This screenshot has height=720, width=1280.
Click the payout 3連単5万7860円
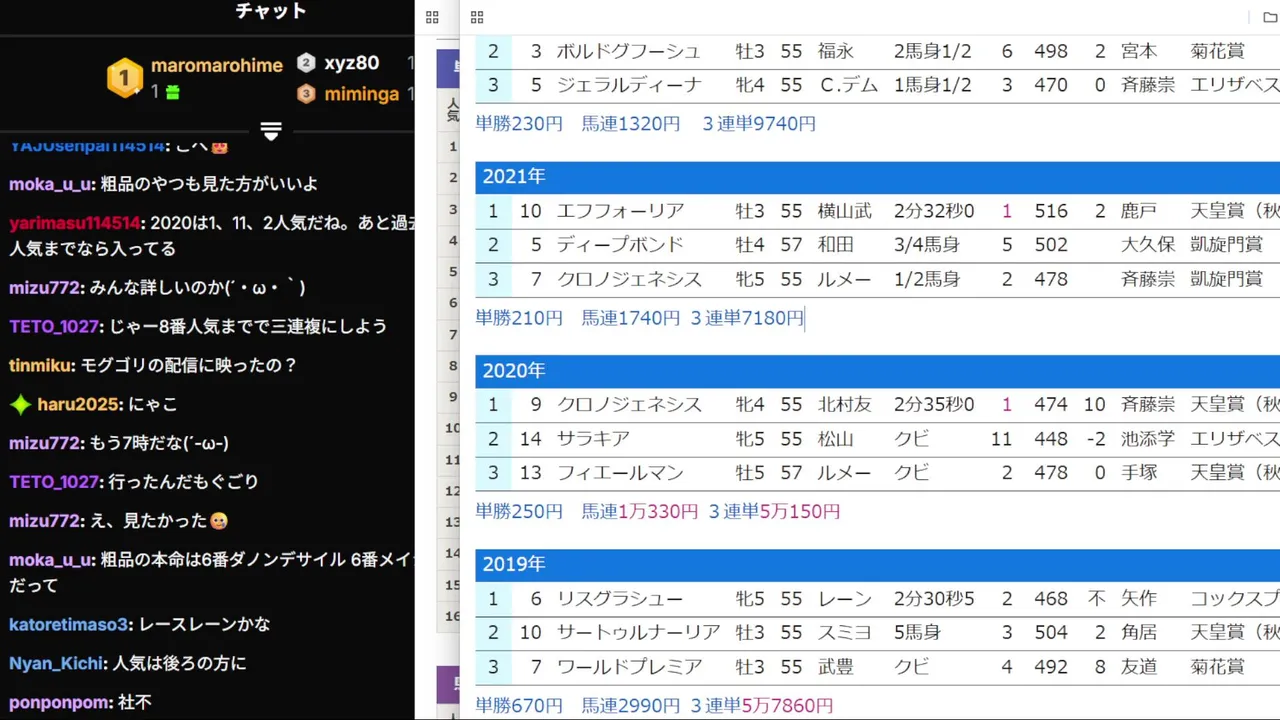(762, 706)
